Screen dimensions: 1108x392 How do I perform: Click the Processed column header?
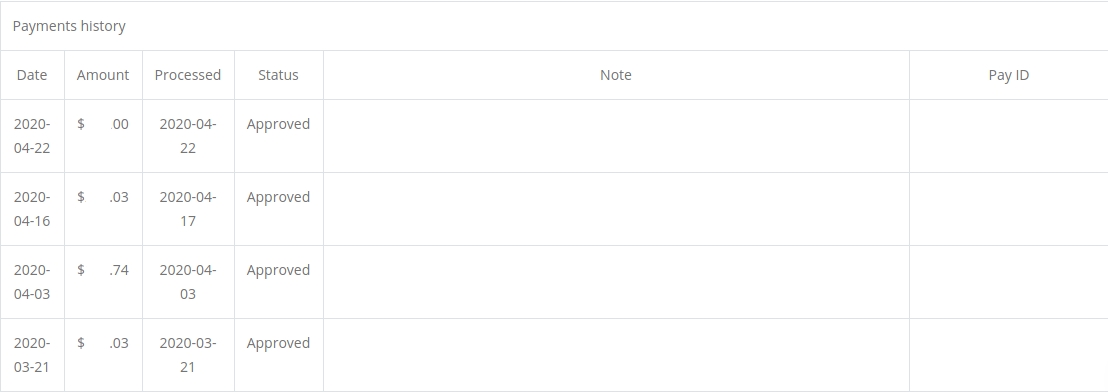click(x=188, y=75)
